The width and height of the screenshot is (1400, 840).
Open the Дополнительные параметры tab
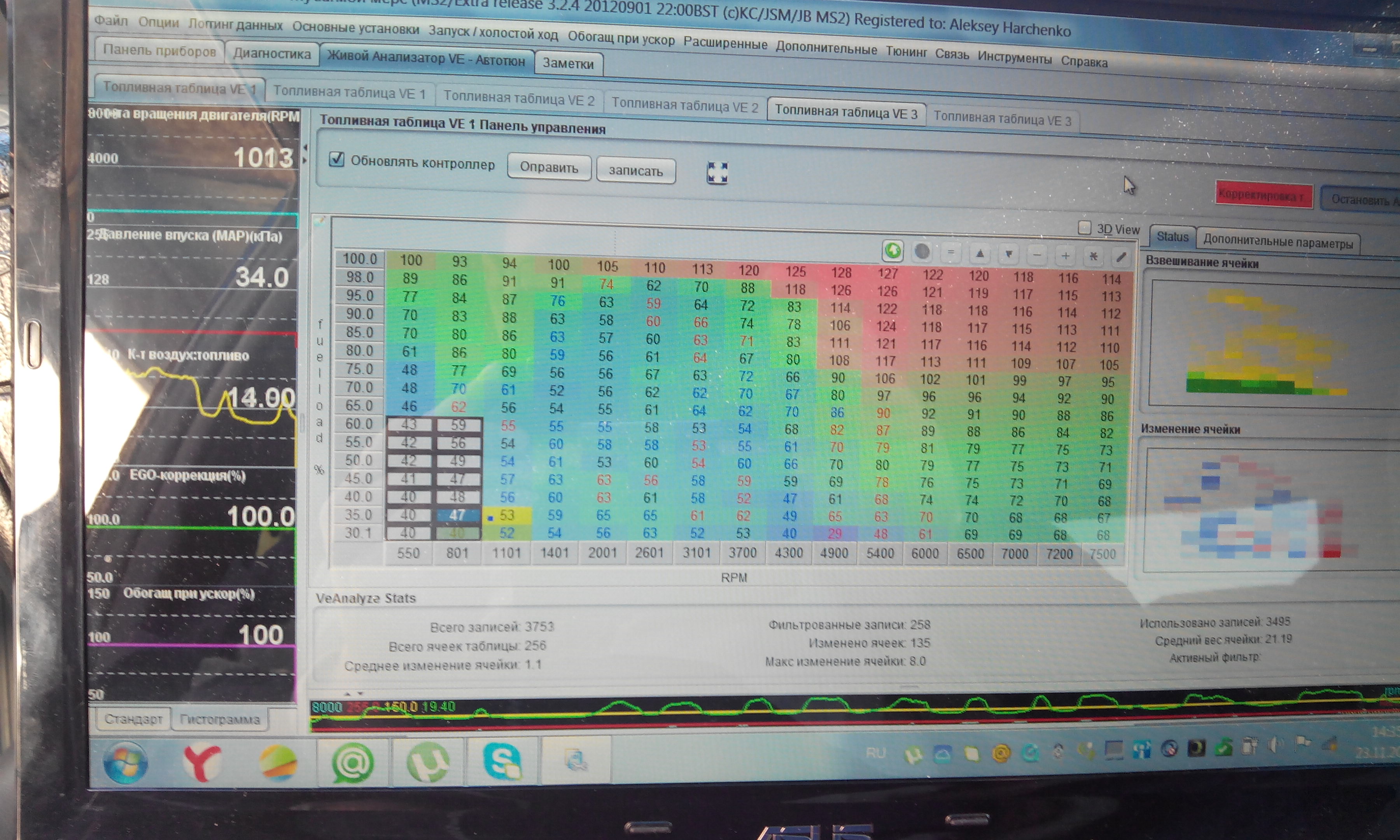point(1278,242)
